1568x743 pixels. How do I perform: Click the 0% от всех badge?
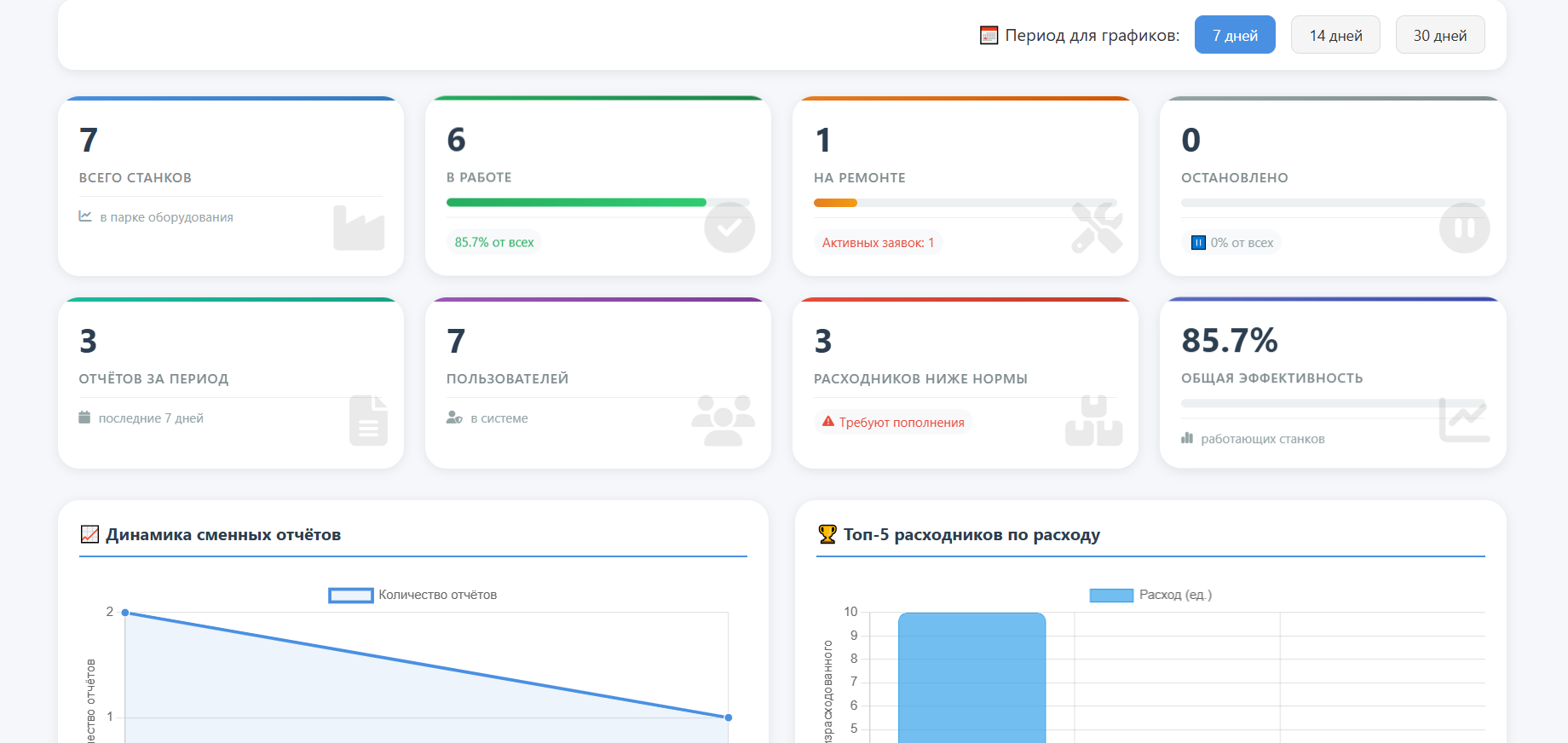click(1231, 243)
